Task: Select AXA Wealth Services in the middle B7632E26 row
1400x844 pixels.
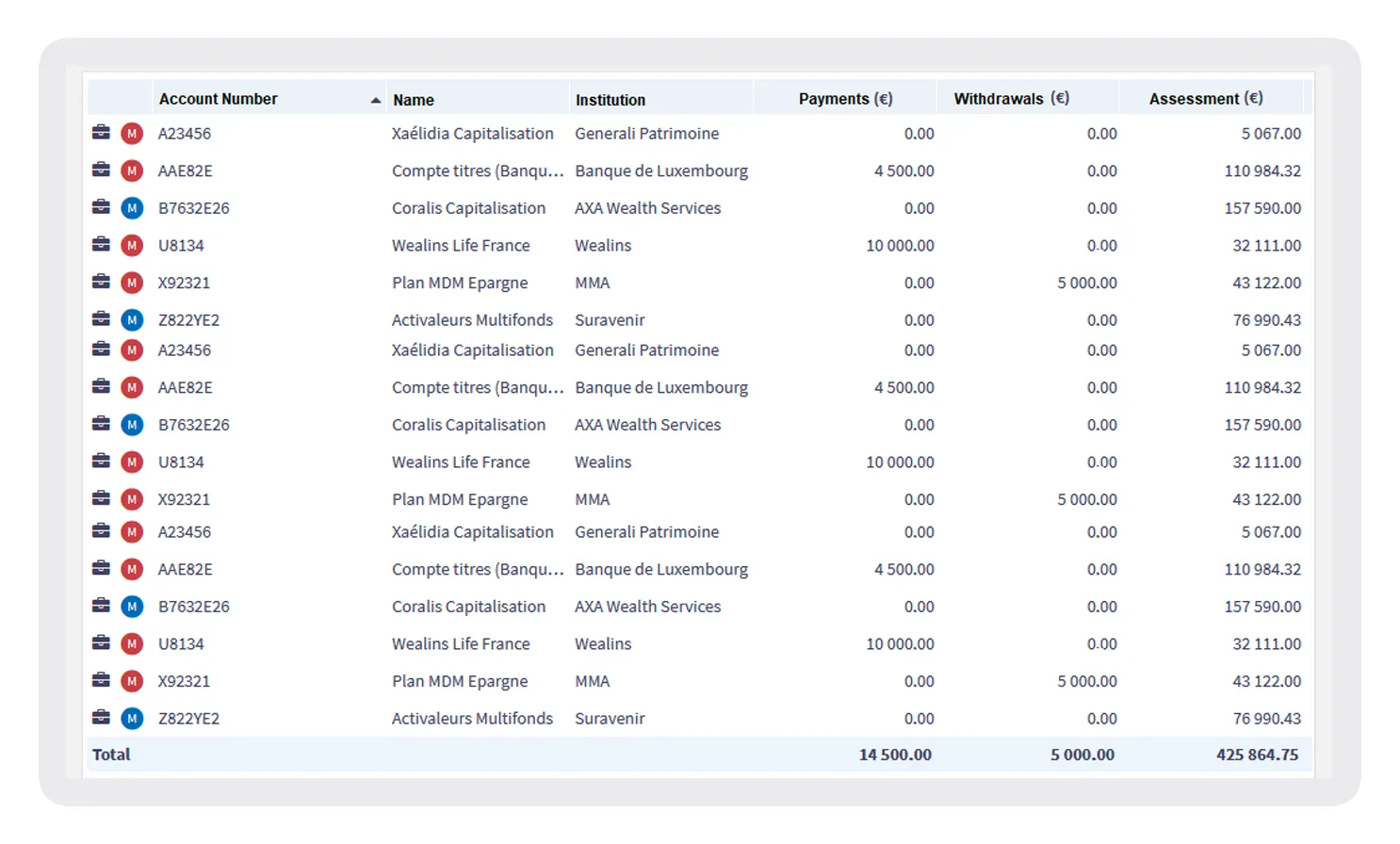Action: pos(647,425)
